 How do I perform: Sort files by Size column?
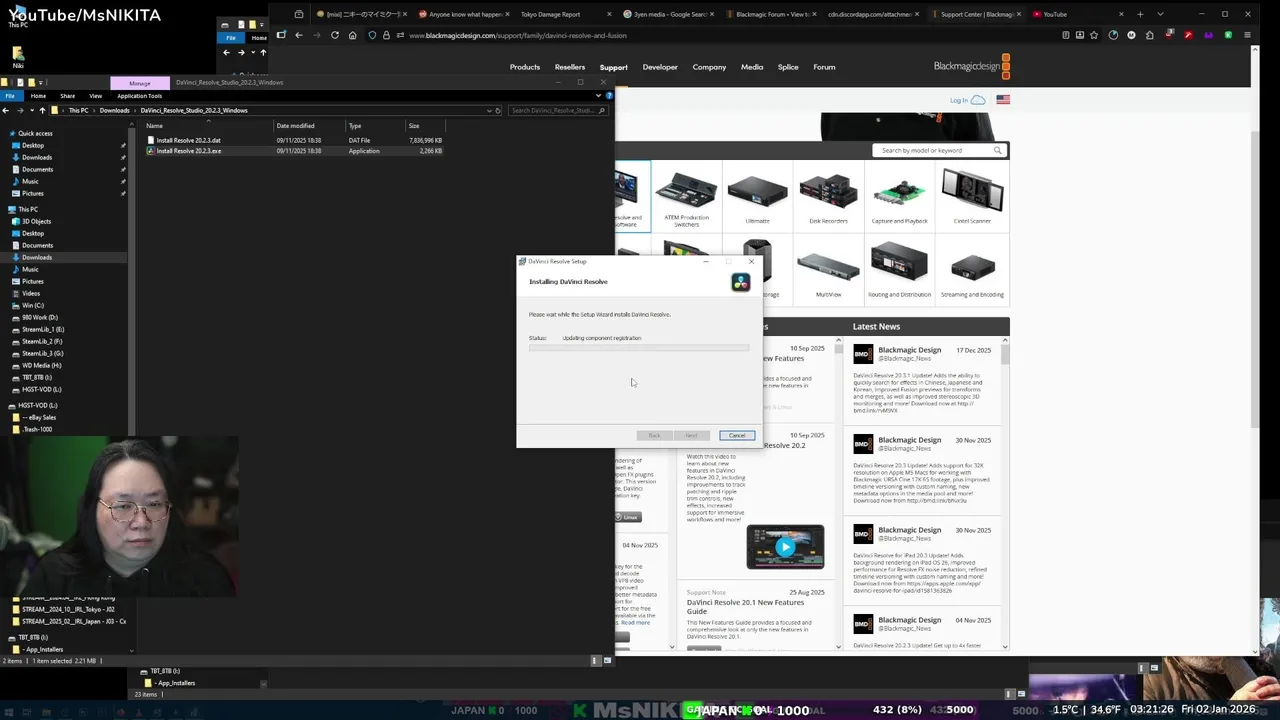[x=413, y=126]
